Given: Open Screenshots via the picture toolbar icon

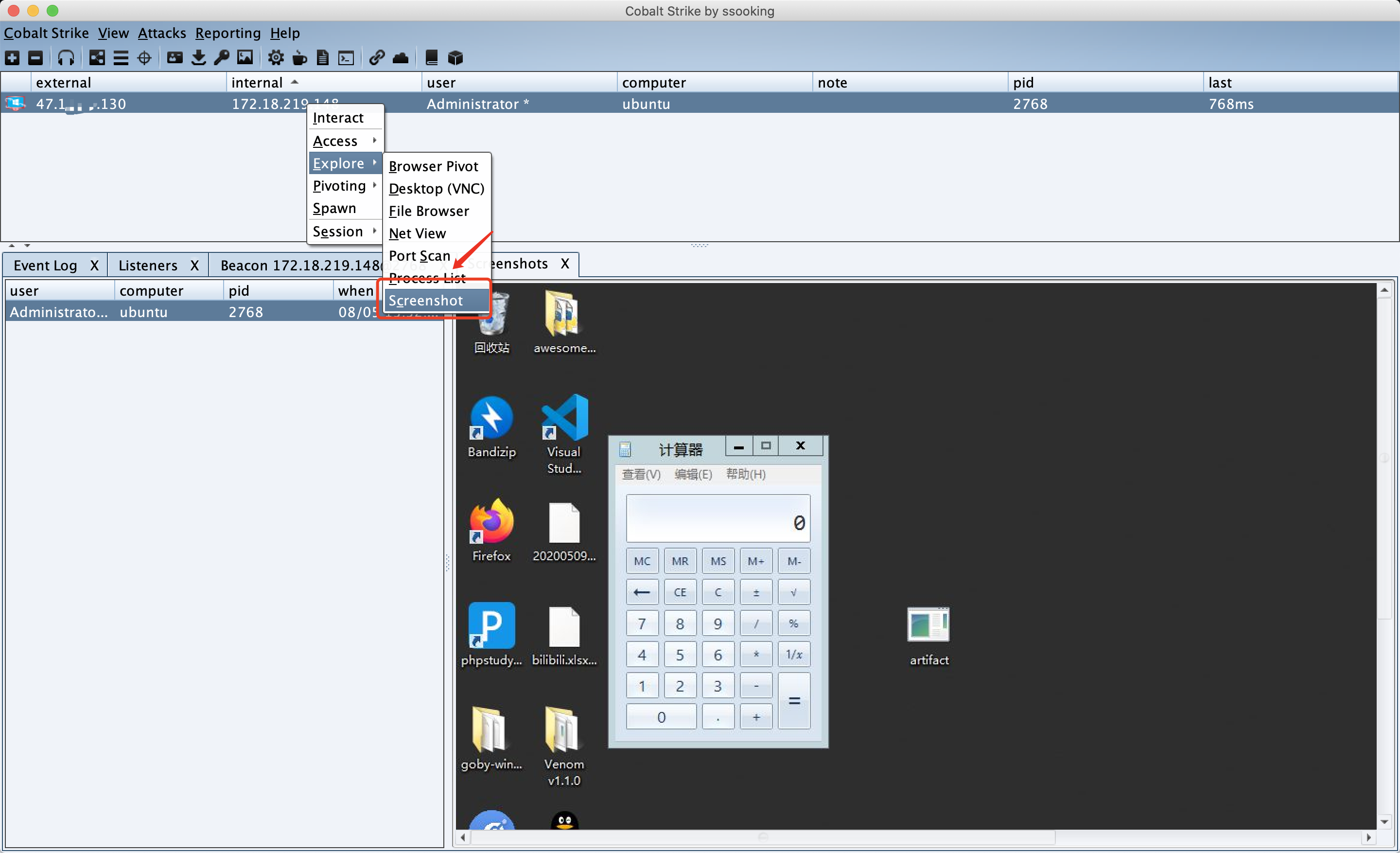Looking at the screenshot, I should (245, 57).
